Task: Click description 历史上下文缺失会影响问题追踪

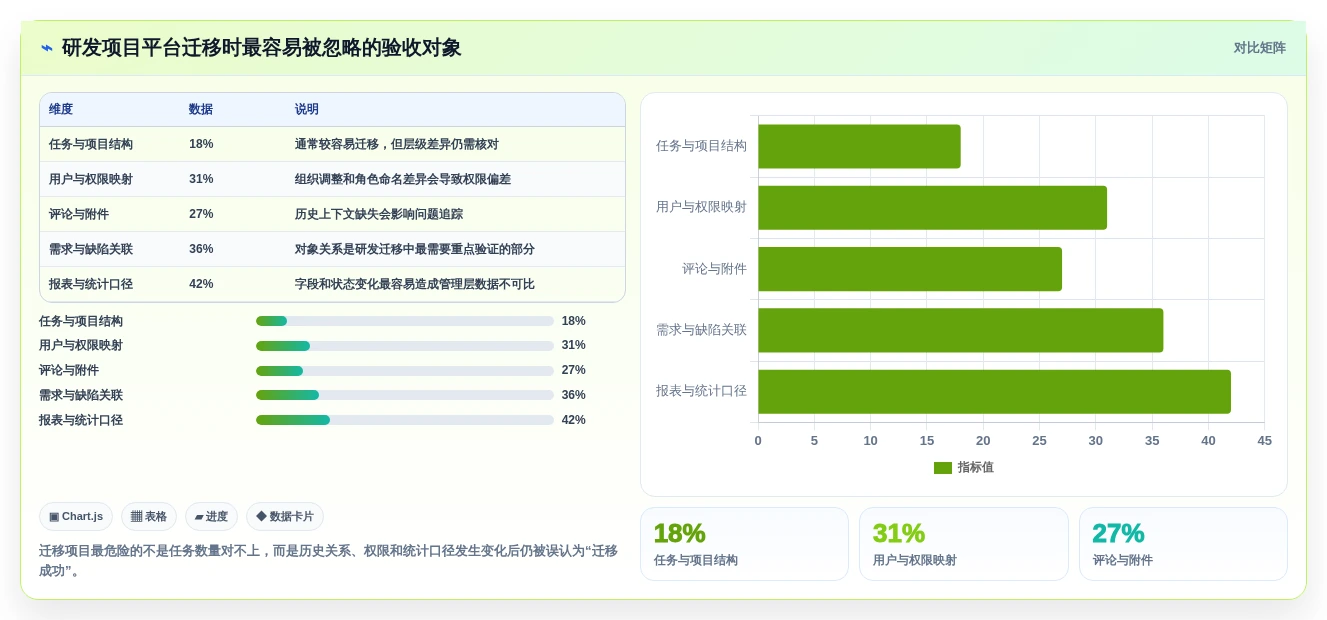Action: 379,214
